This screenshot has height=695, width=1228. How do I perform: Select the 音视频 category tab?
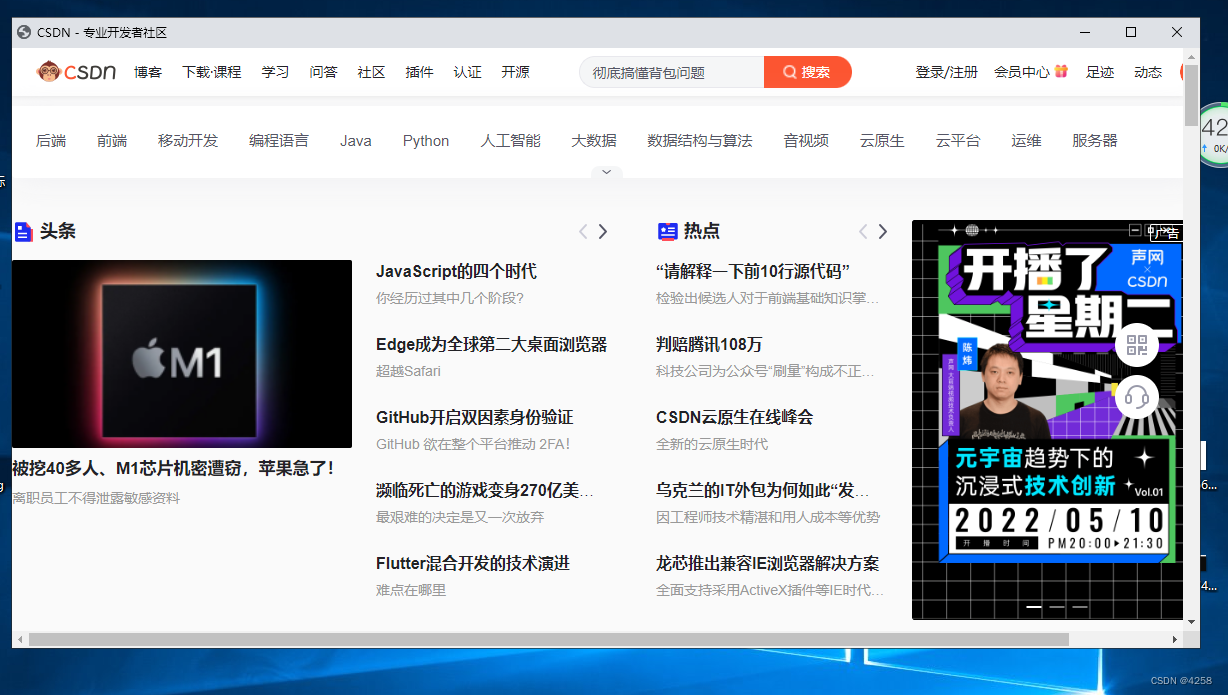tap(806, 141)
